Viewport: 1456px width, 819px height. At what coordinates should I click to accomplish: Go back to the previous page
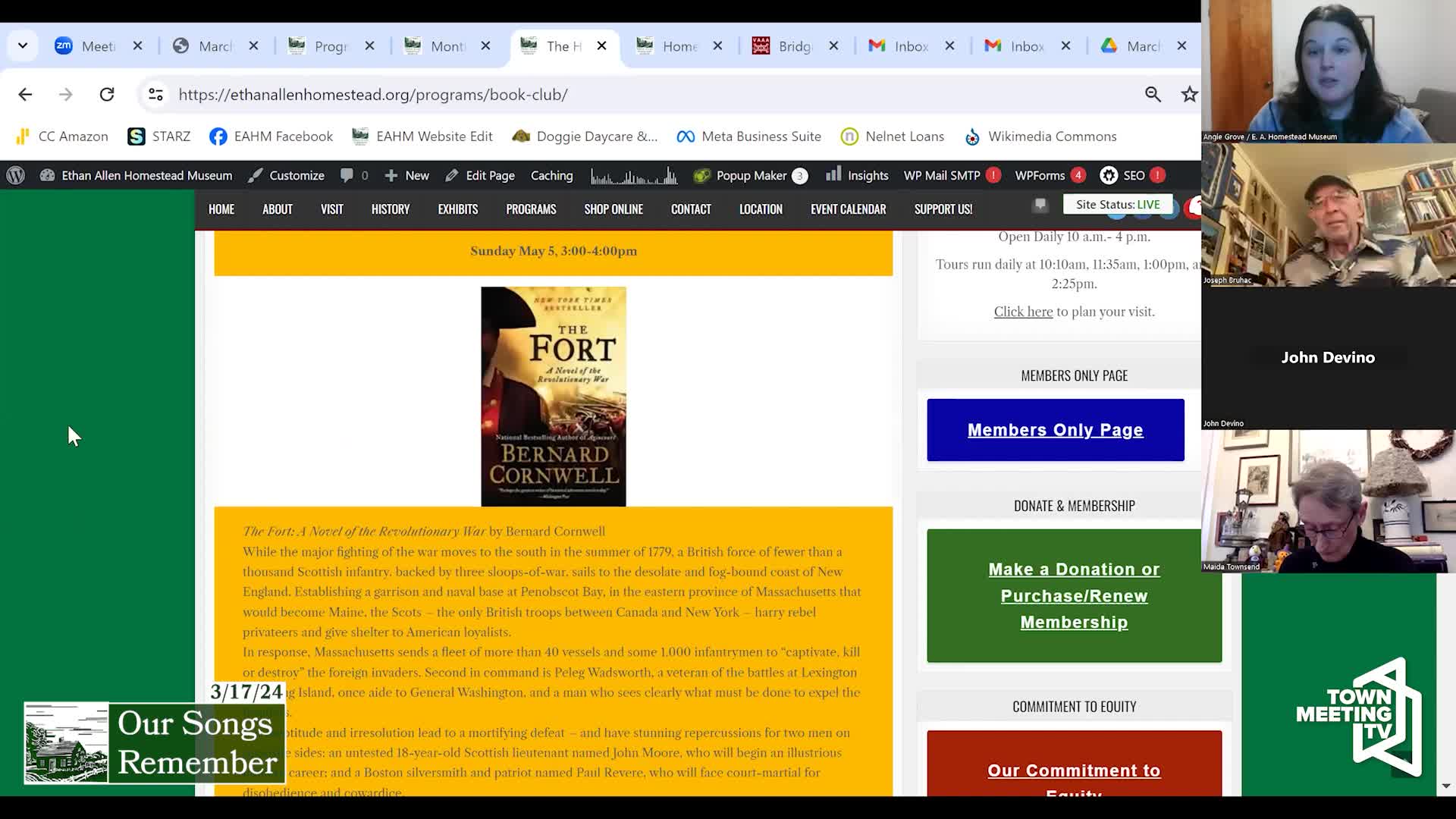coord(25,94)
